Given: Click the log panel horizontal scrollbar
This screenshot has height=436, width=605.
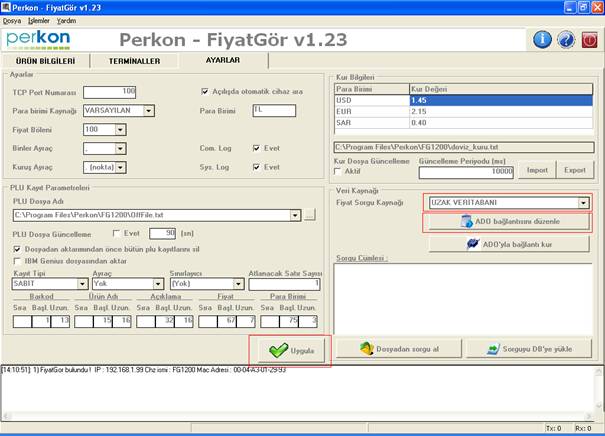Looking at the screenshot, I should click(x=298, y=416).
